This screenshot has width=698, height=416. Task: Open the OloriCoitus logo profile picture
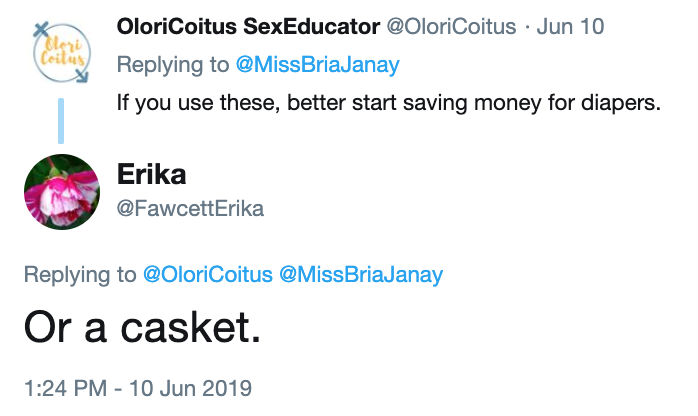(61, 53)
